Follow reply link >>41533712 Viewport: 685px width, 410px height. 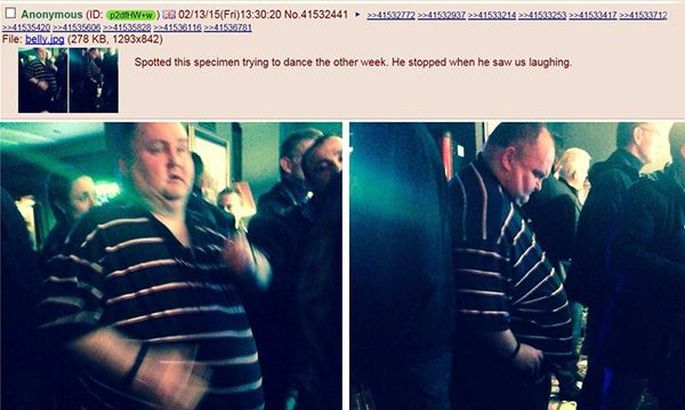point(643,15)
